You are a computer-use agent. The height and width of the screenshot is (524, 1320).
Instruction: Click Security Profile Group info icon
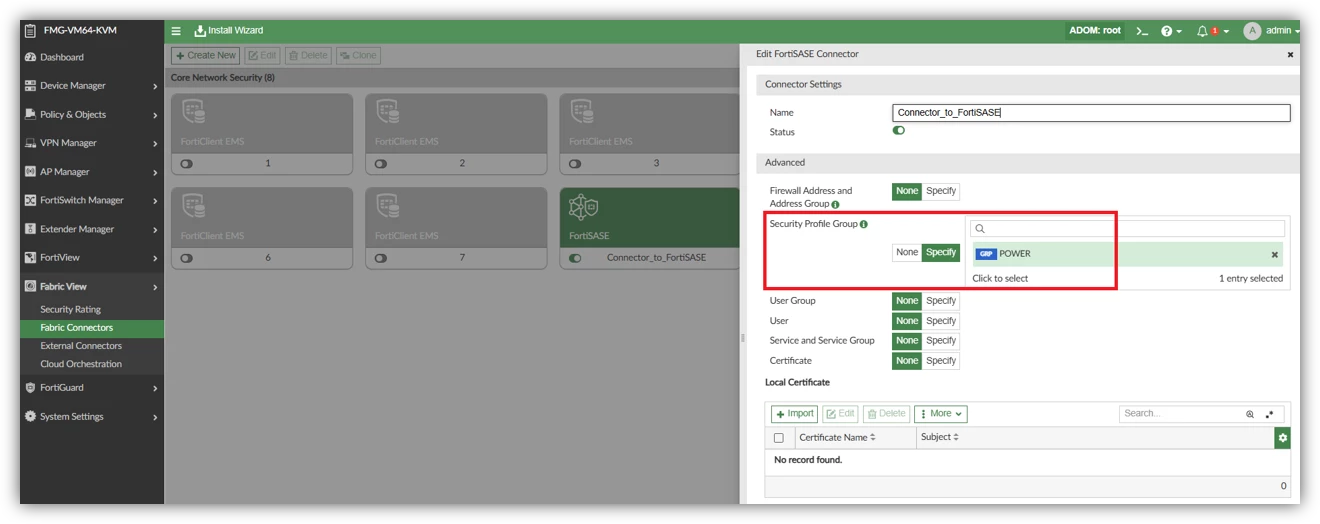click(864, 225)
